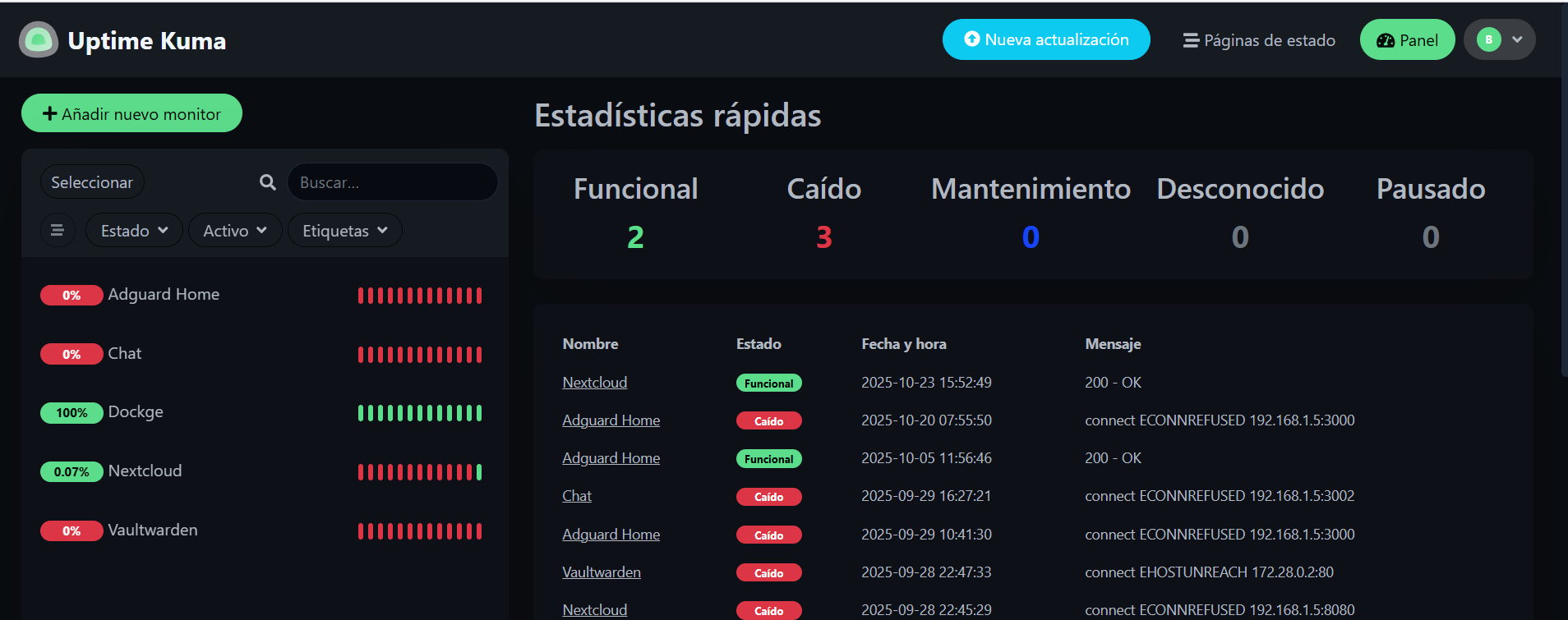Screen dimensions: 1568x620
Task: Click the Pausado stat heading
Action: click(1431, 189)
